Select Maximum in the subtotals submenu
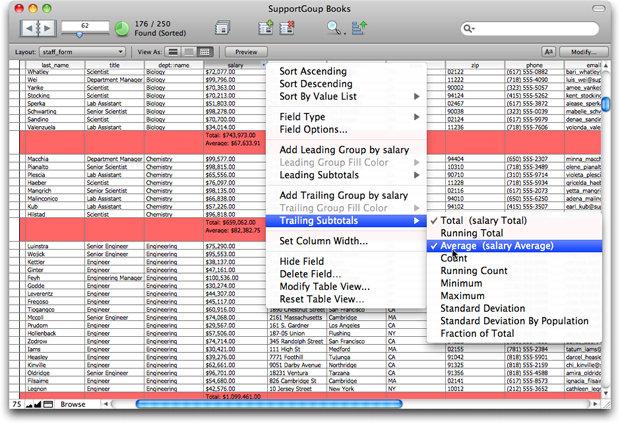 [x=514, y=296]
